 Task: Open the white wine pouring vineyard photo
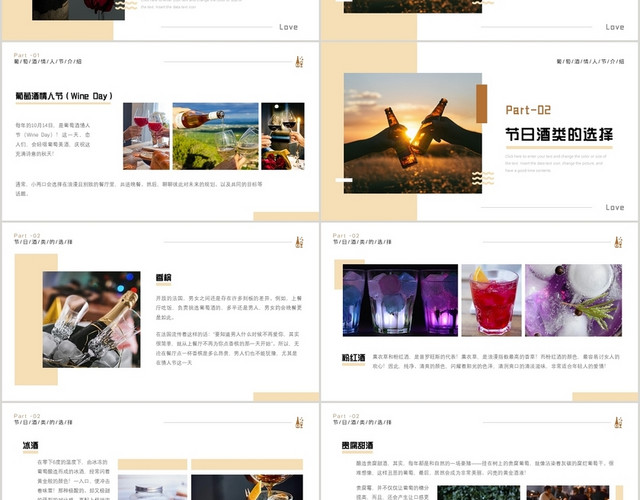(x=216, y=136)
